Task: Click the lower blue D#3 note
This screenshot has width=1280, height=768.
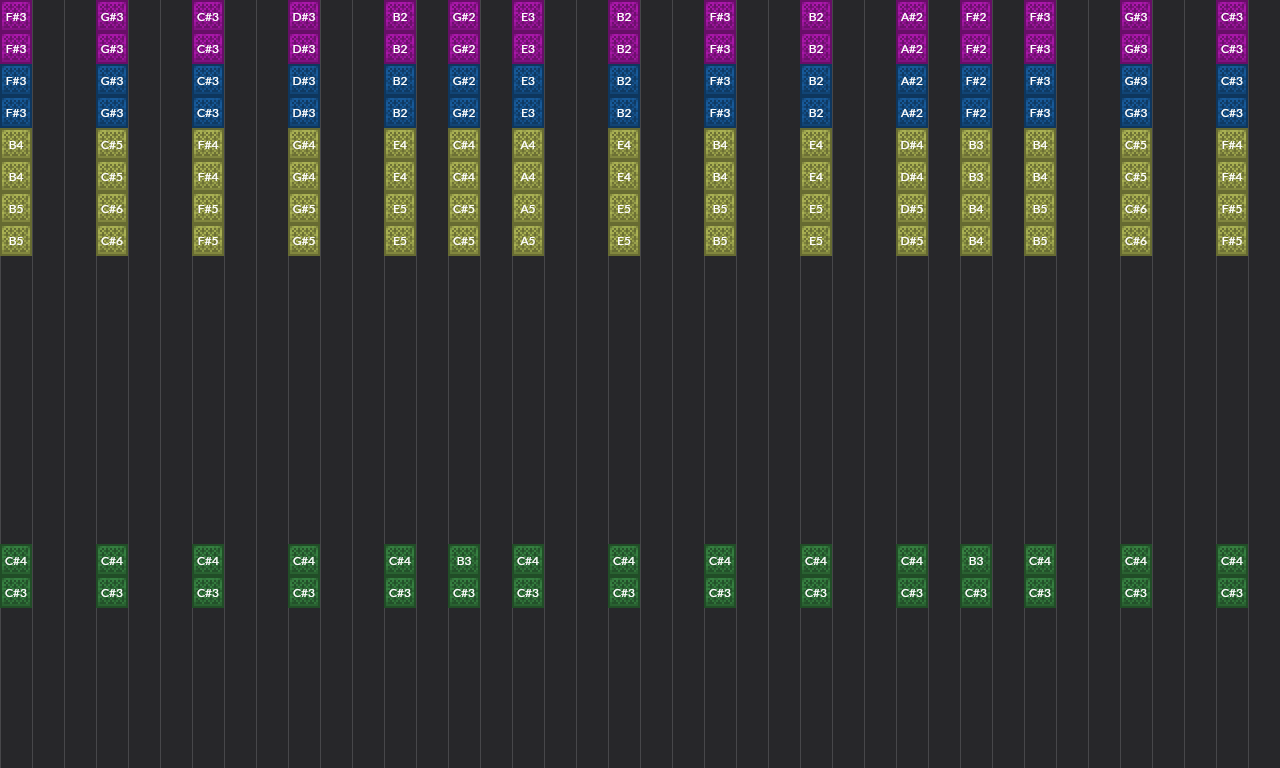Action: (304, 113)
